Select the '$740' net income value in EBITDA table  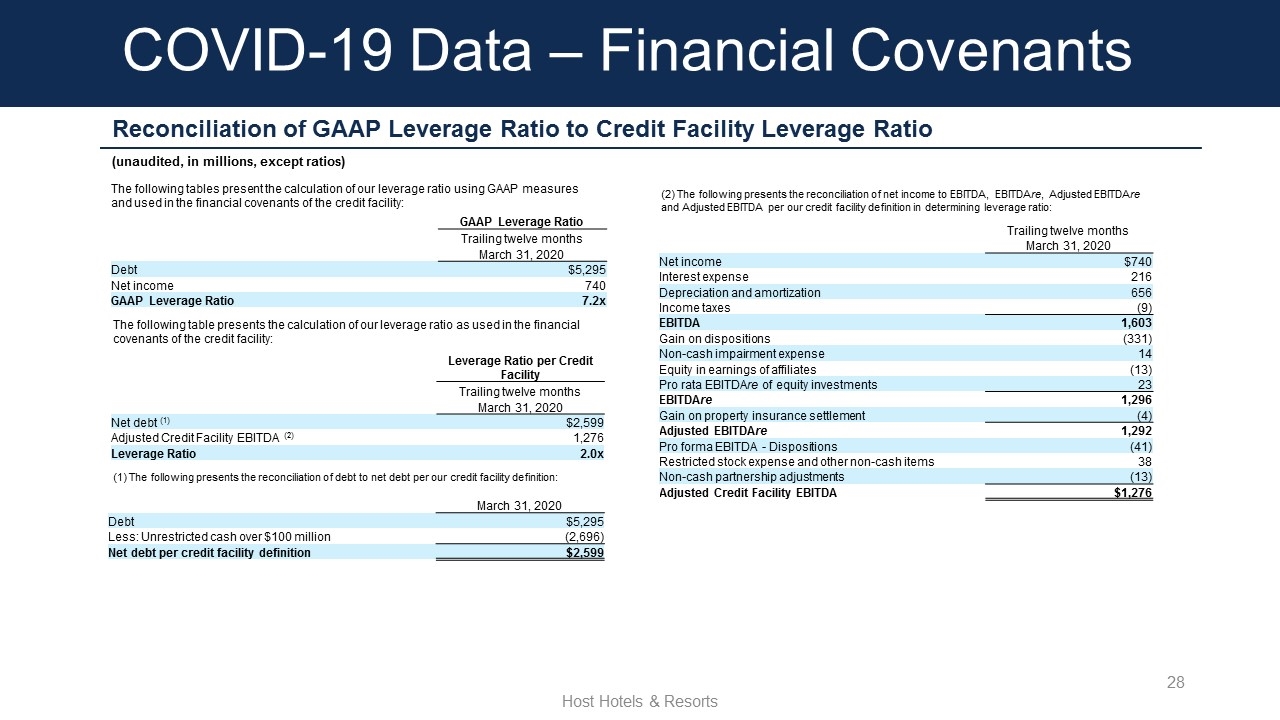point(1138,261)
